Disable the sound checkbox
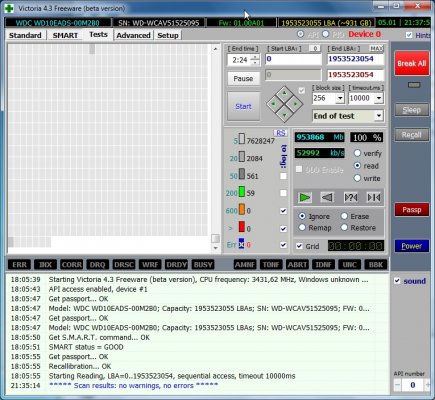Screen dimensions: 435x400 tap(397, 281)
